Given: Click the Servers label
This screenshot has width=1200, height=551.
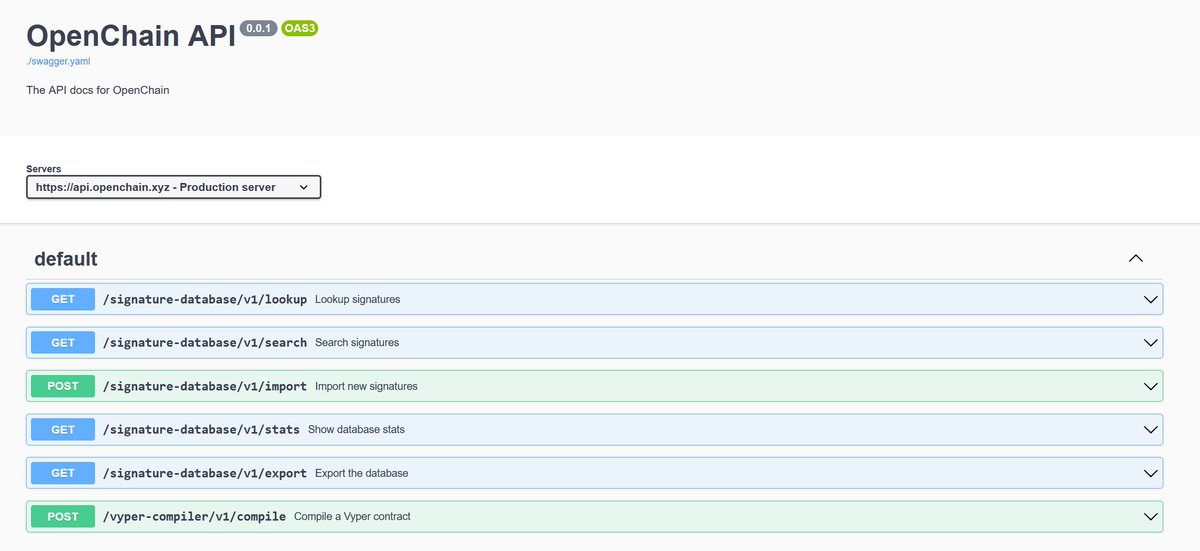Looking at the screenshot, I should click(x=44, y=169).
